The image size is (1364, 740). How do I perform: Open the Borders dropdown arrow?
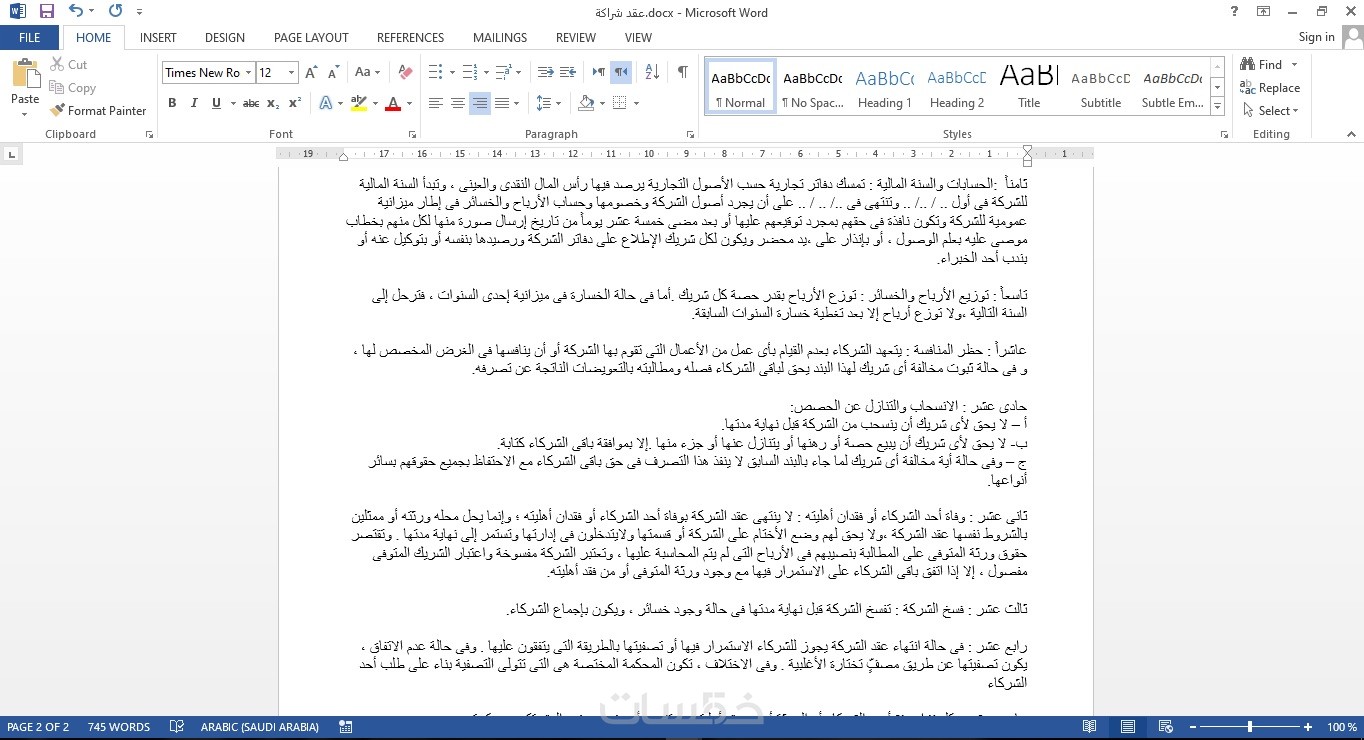coord(636,103)
